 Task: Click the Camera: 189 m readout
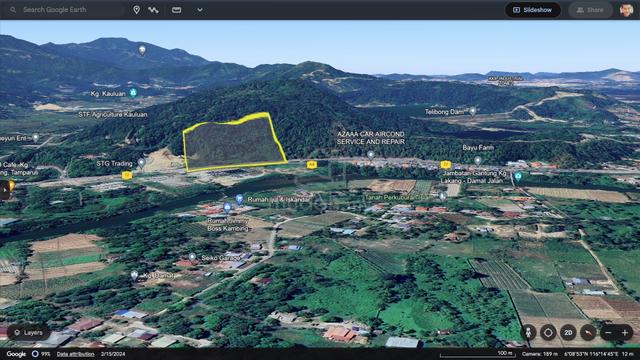coord(540,354)
